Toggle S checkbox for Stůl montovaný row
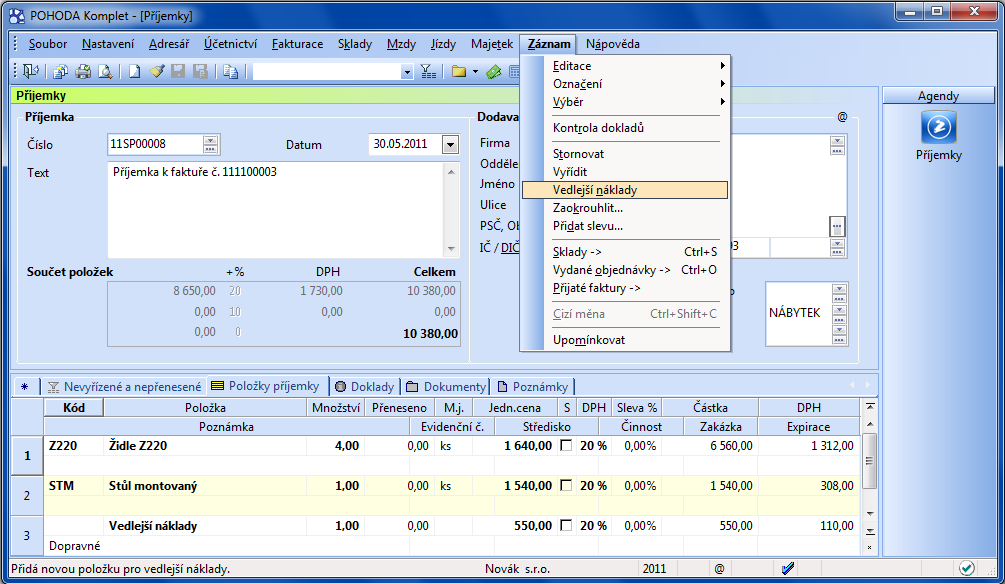The width and height of the screenshot is (1005, 584). (x=566, y=485)
